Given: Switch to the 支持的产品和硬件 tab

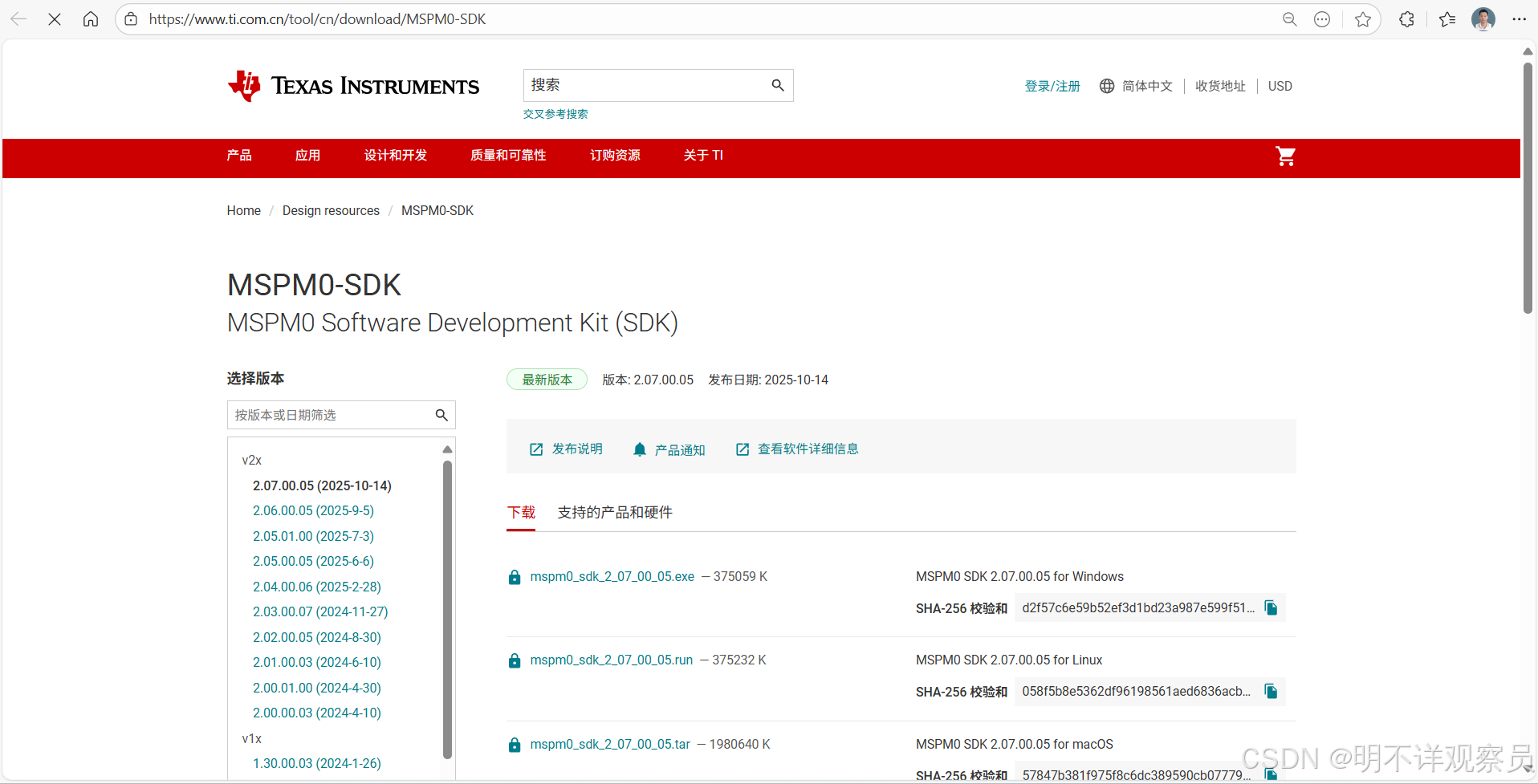Looking at the screenshot, I should click(x=615, y=512).
